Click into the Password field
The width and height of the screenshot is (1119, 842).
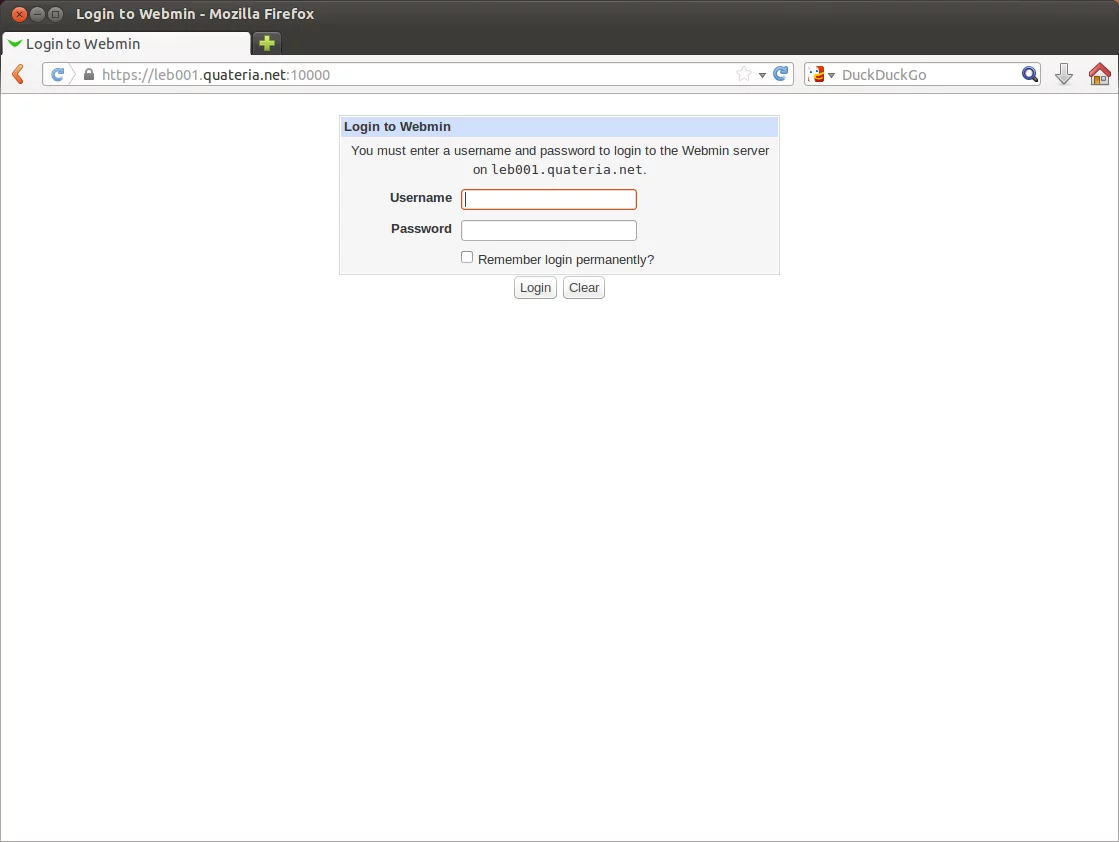tap(548, 230)
